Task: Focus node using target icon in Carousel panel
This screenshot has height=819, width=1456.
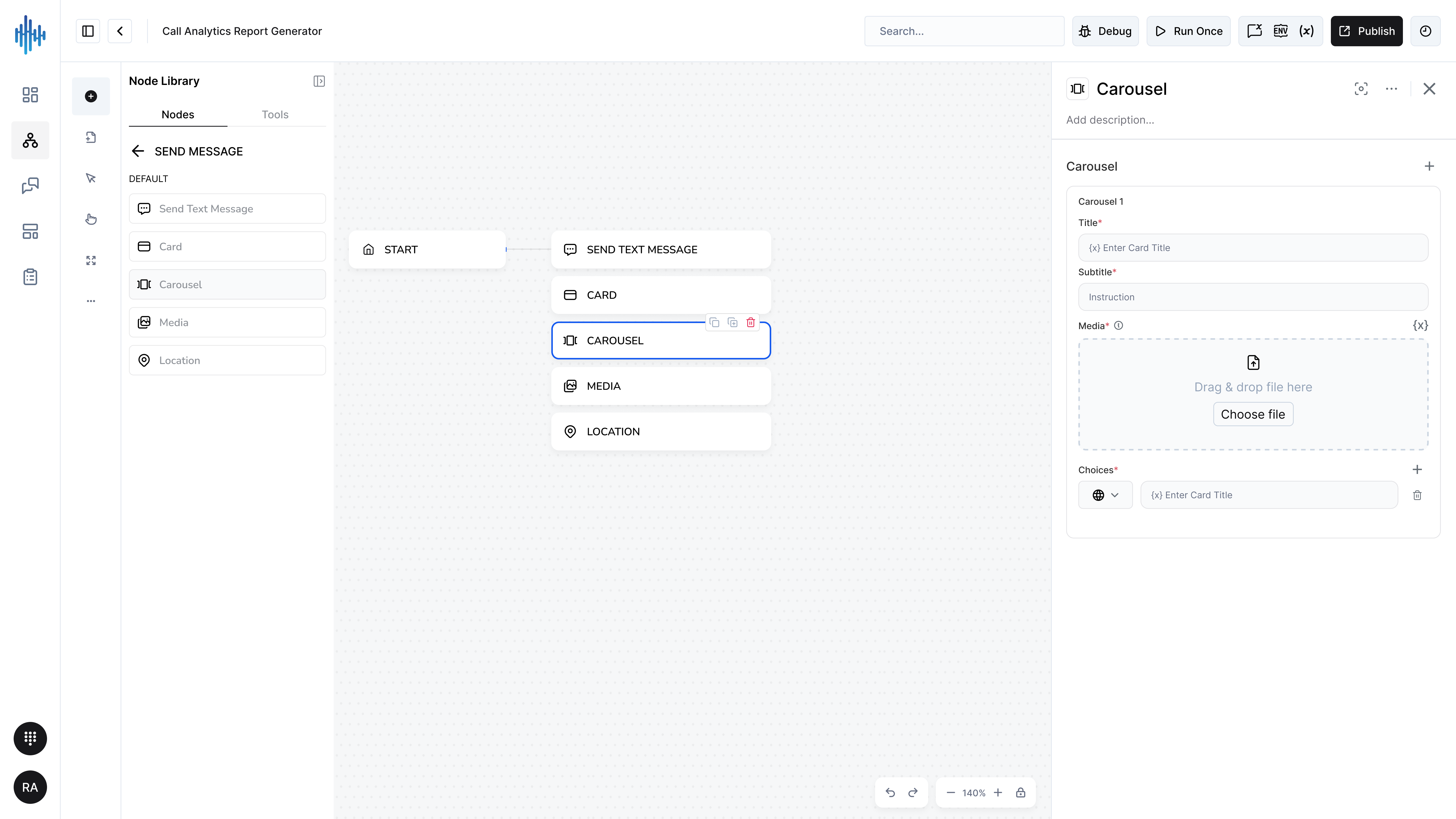Action: click(x=1361, y=89)
